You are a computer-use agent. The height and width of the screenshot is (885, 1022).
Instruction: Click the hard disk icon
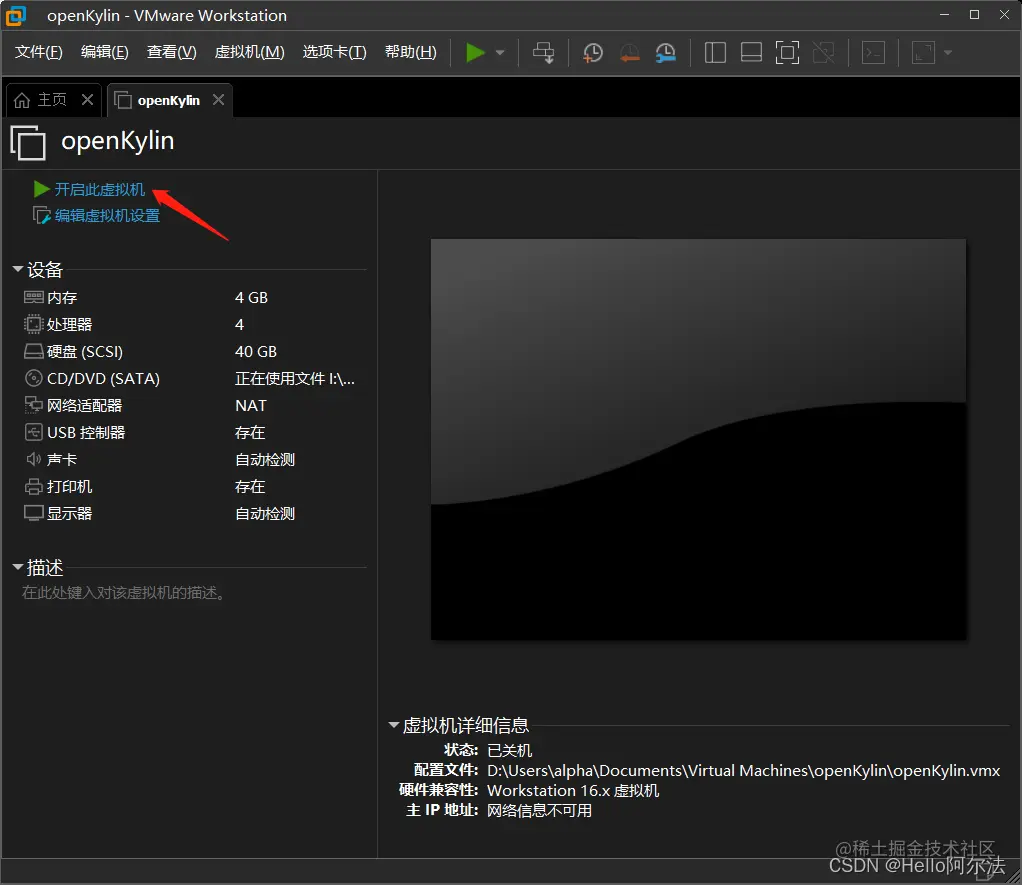pyautogui.click(x=33, y=351)
